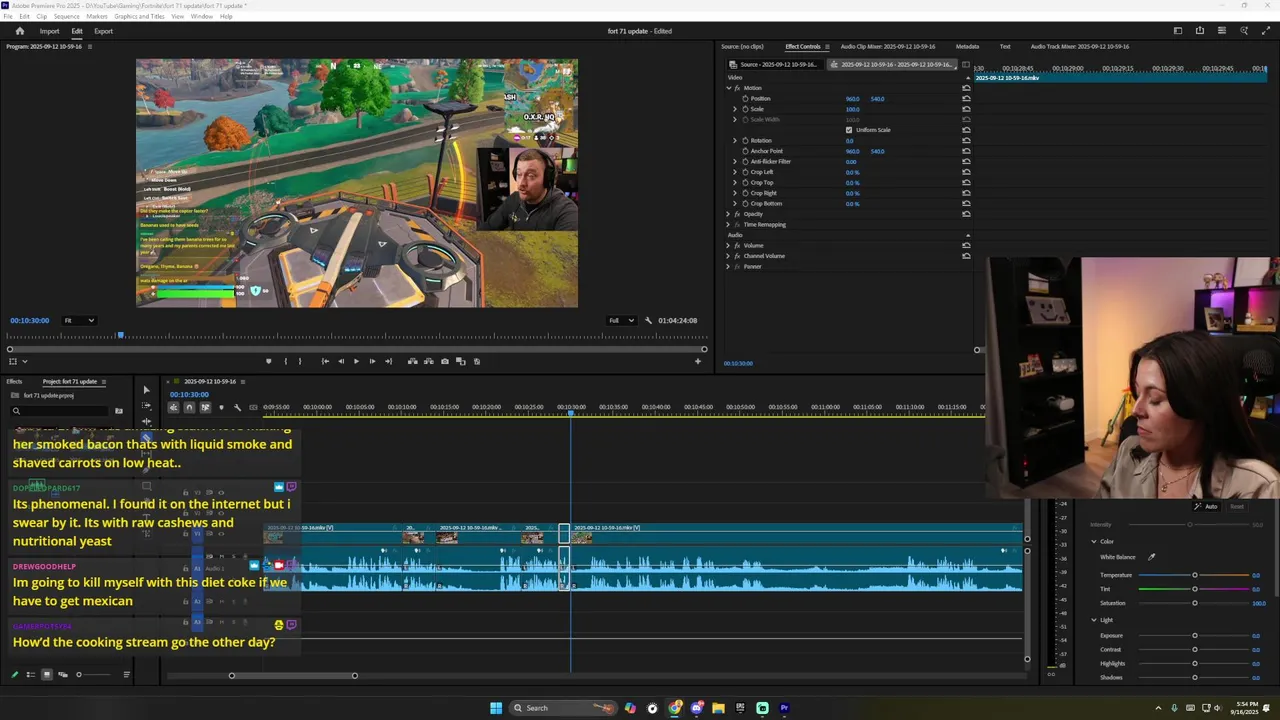The image size is (1280, 720).
Task: Adjust the Temperature slider handle
Action: pyautogui.click(x=1194, y=575)
